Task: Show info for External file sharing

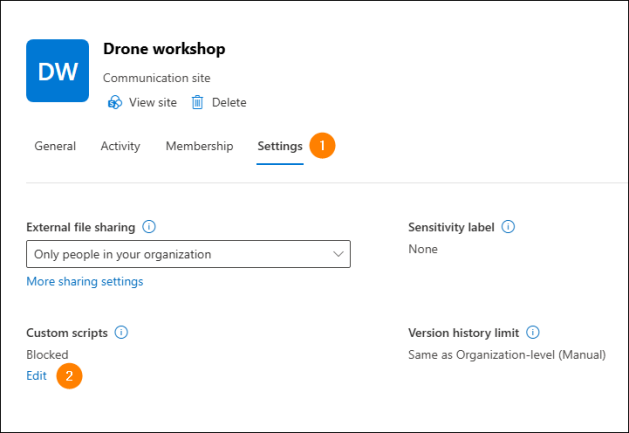Action: 149,227
